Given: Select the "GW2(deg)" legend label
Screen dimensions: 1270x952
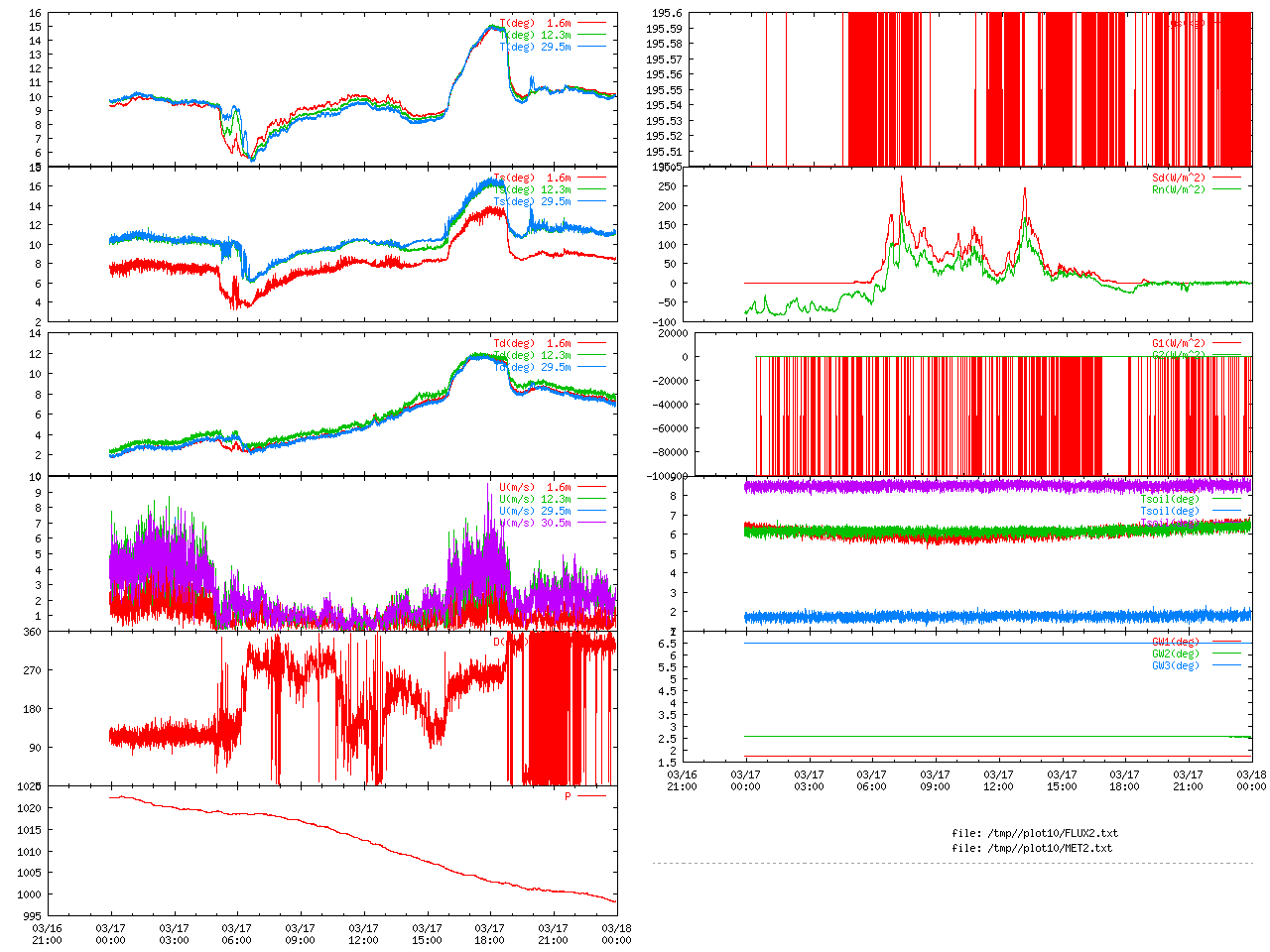Looking at the screenshot, I should click(1176, 654).
